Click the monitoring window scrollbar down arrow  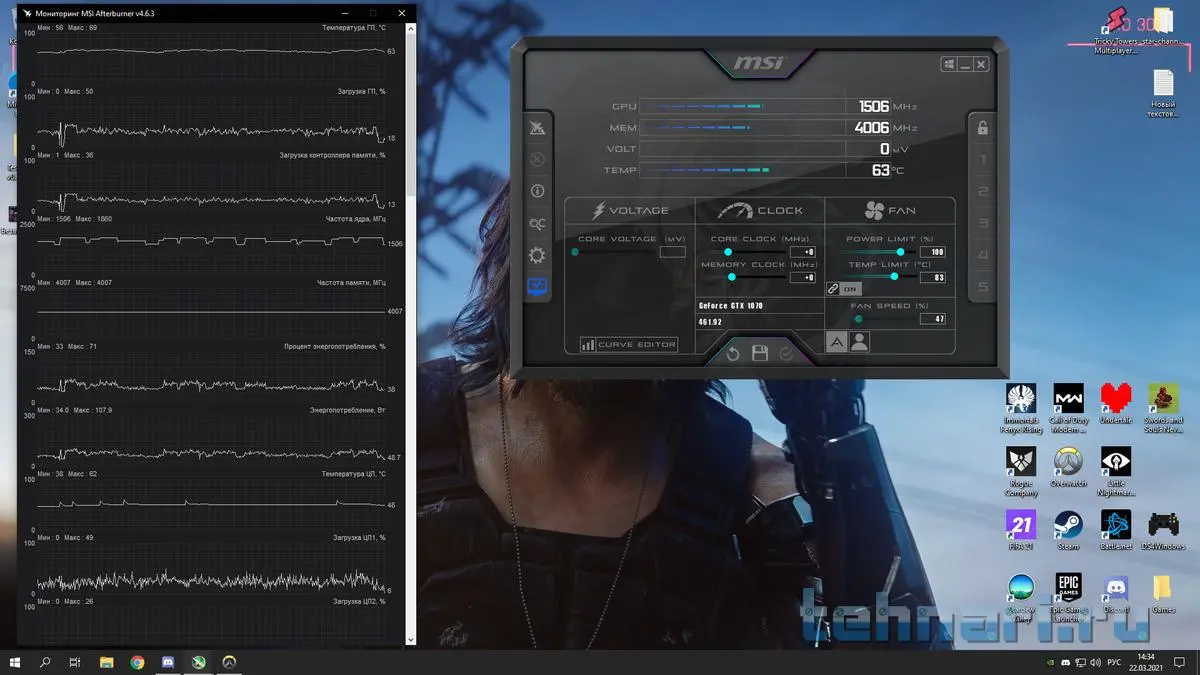coord(410,638)
